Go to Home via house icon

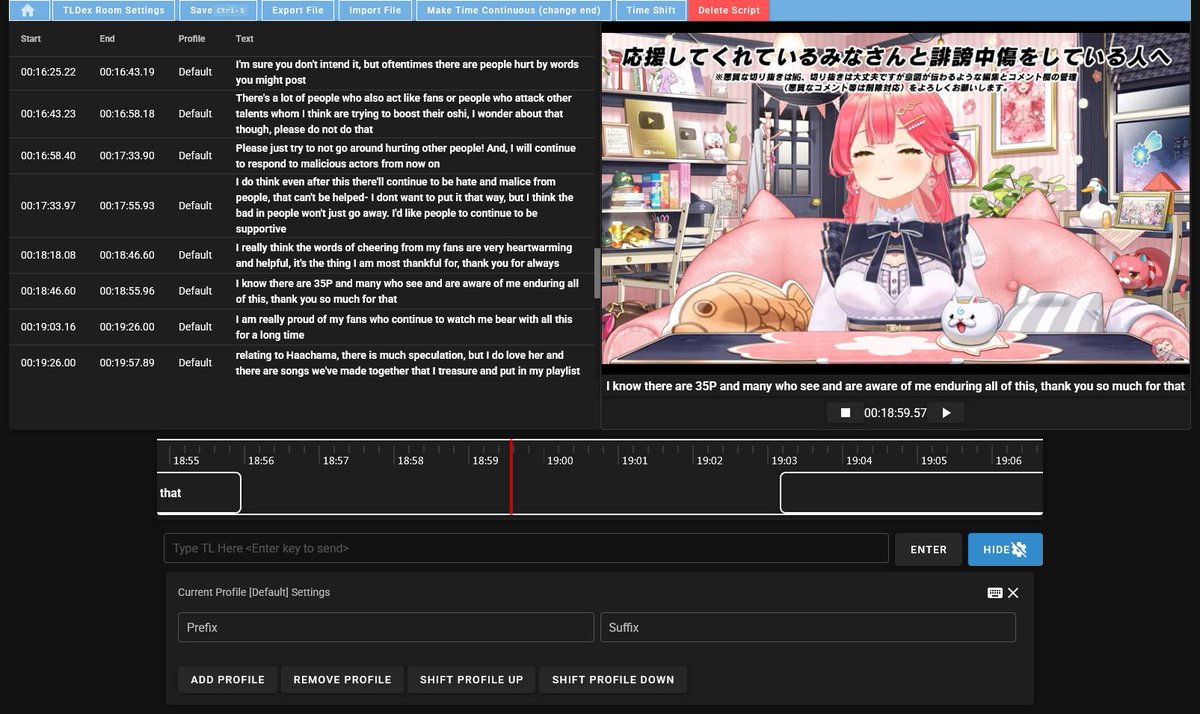click(x=28, y=10)
